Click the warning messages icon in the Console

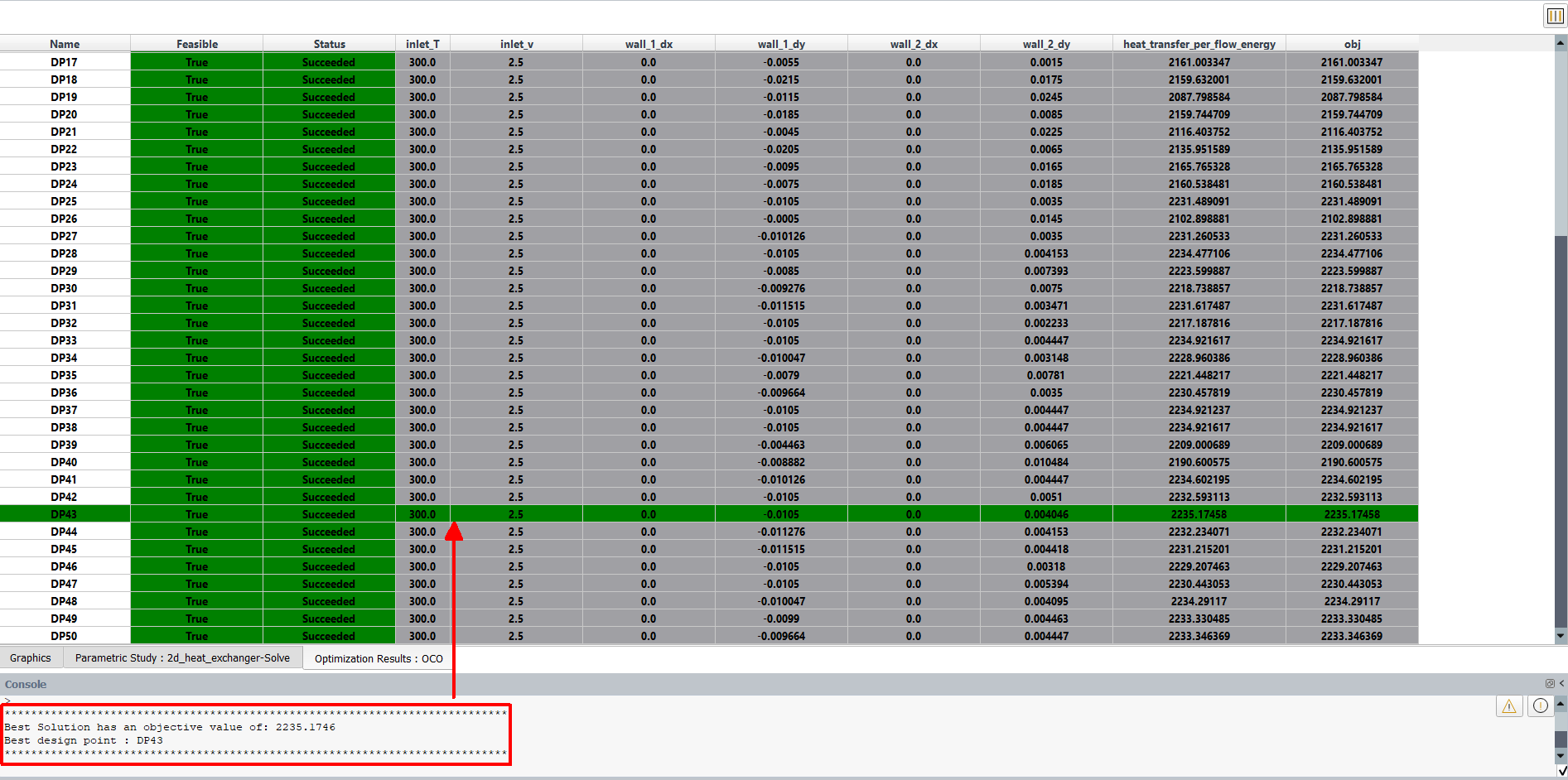tap(1508, 706)
